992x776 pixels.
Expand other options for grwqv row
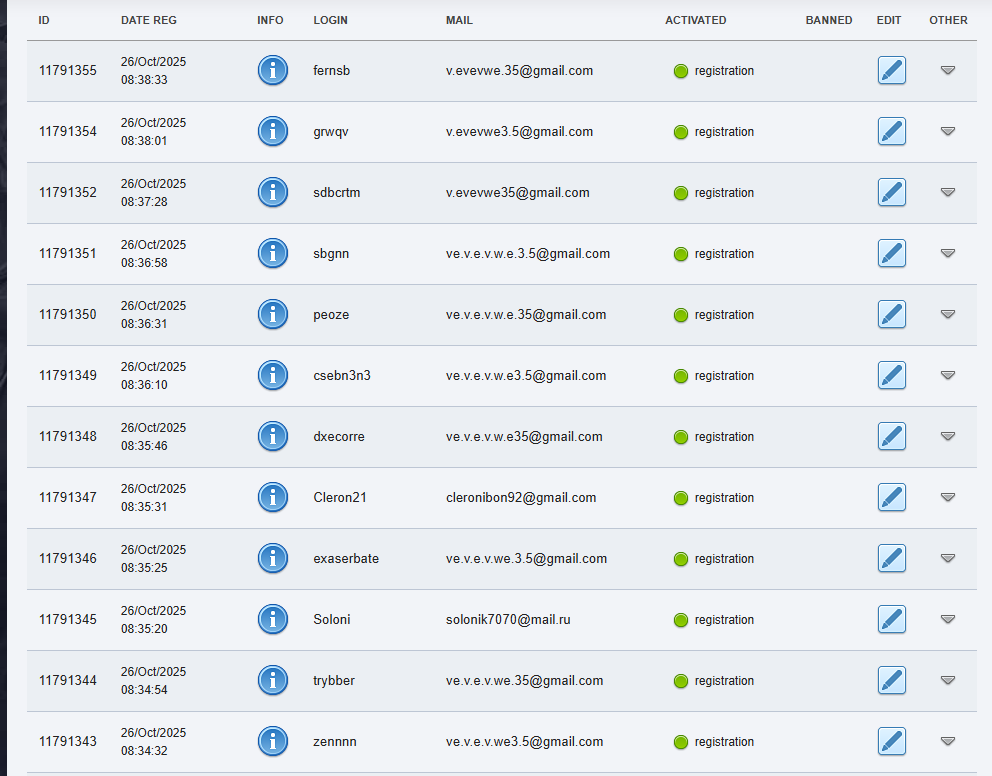[x=948, y=132]
